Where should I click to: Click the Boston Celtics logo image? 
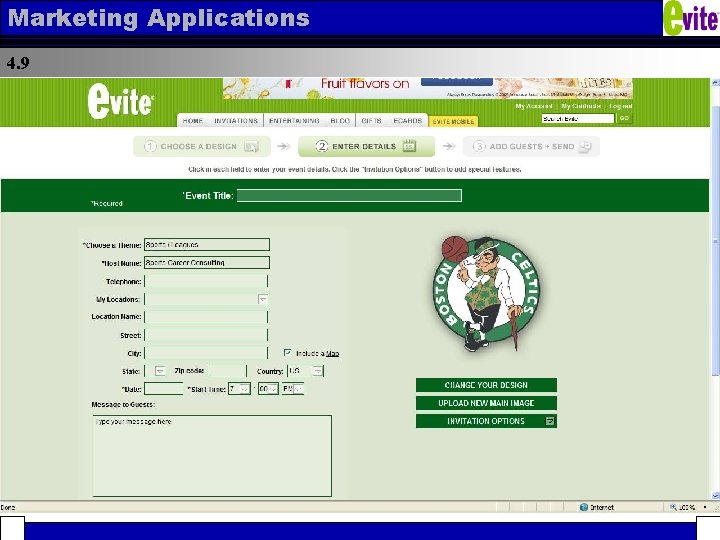pos(486,294)
